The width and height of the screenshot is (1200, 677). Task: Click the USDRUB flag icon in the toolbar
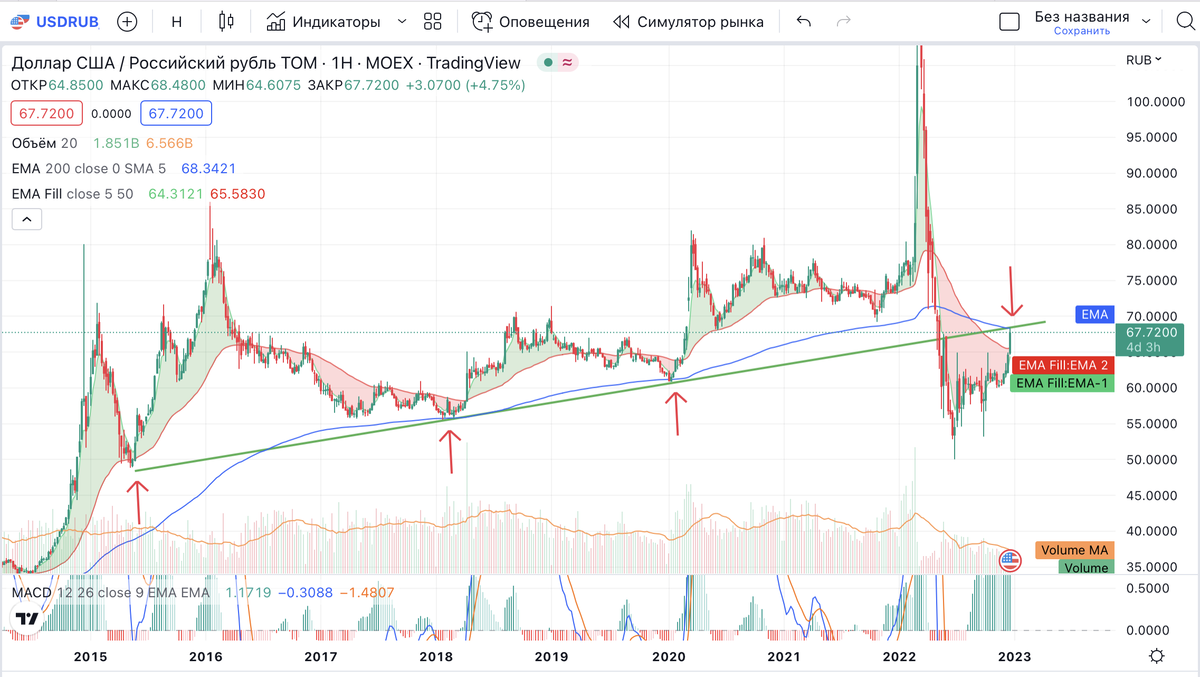19,21
